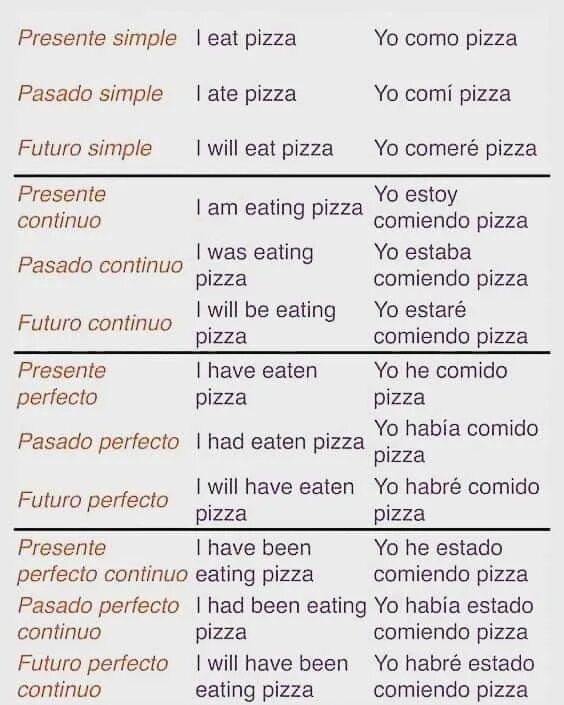The height and width of the screenshot is (705, 564).
Task: Click the 'Presente simple' tense label
Action: tap(97, 39)
